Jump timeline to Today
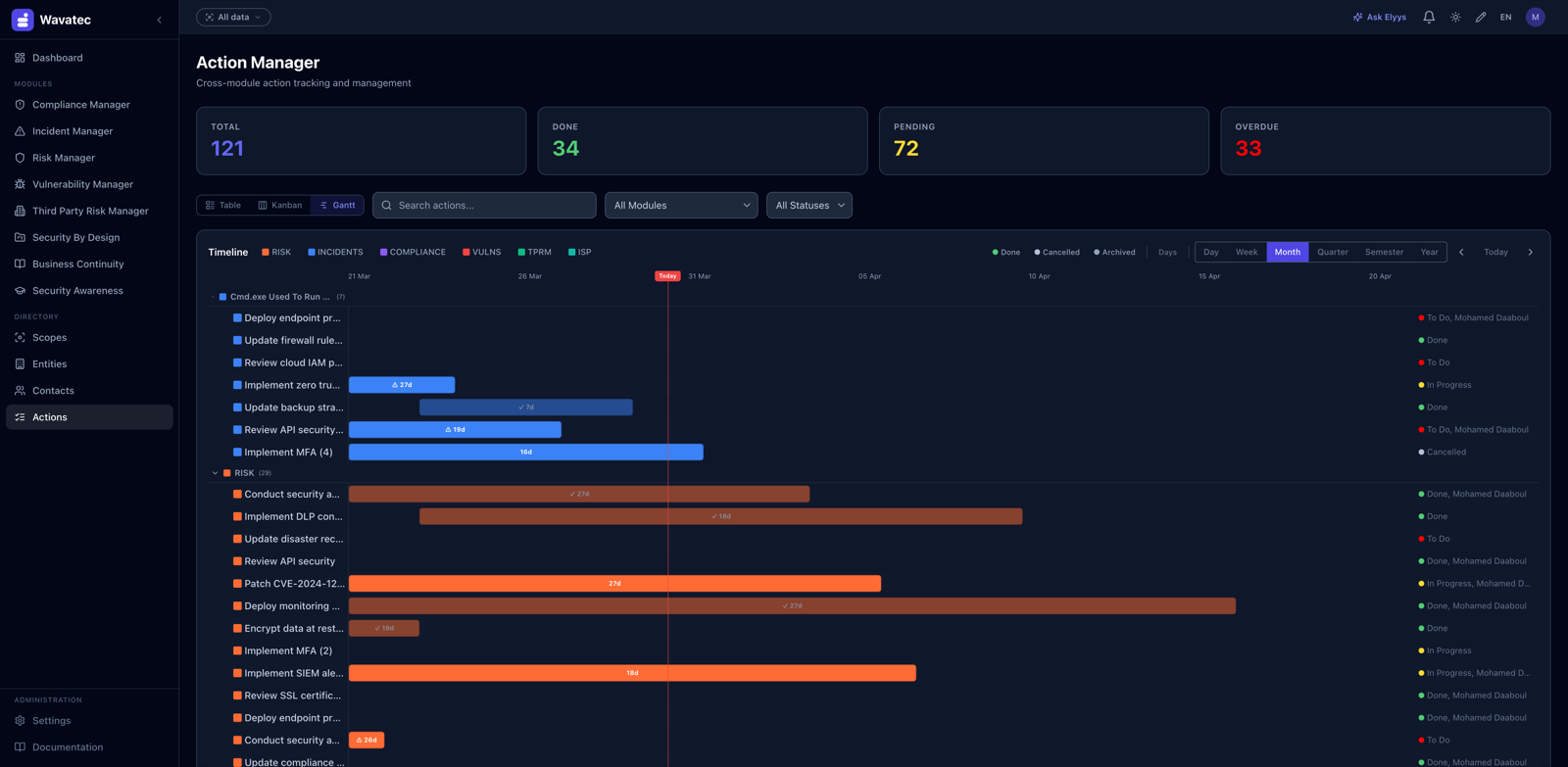 [x=1495, y=252]
